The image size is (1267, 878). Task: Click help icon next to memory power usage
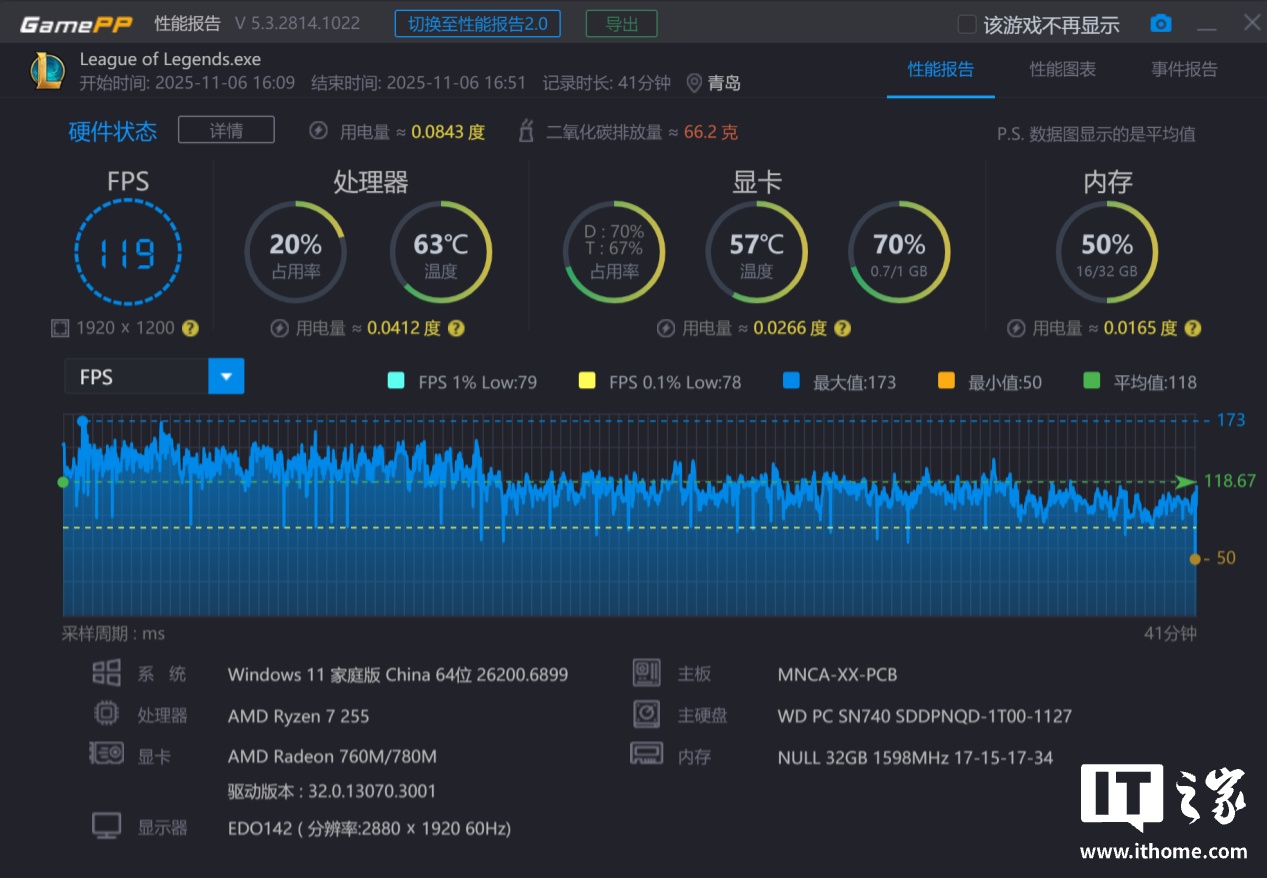(1192, 328)
